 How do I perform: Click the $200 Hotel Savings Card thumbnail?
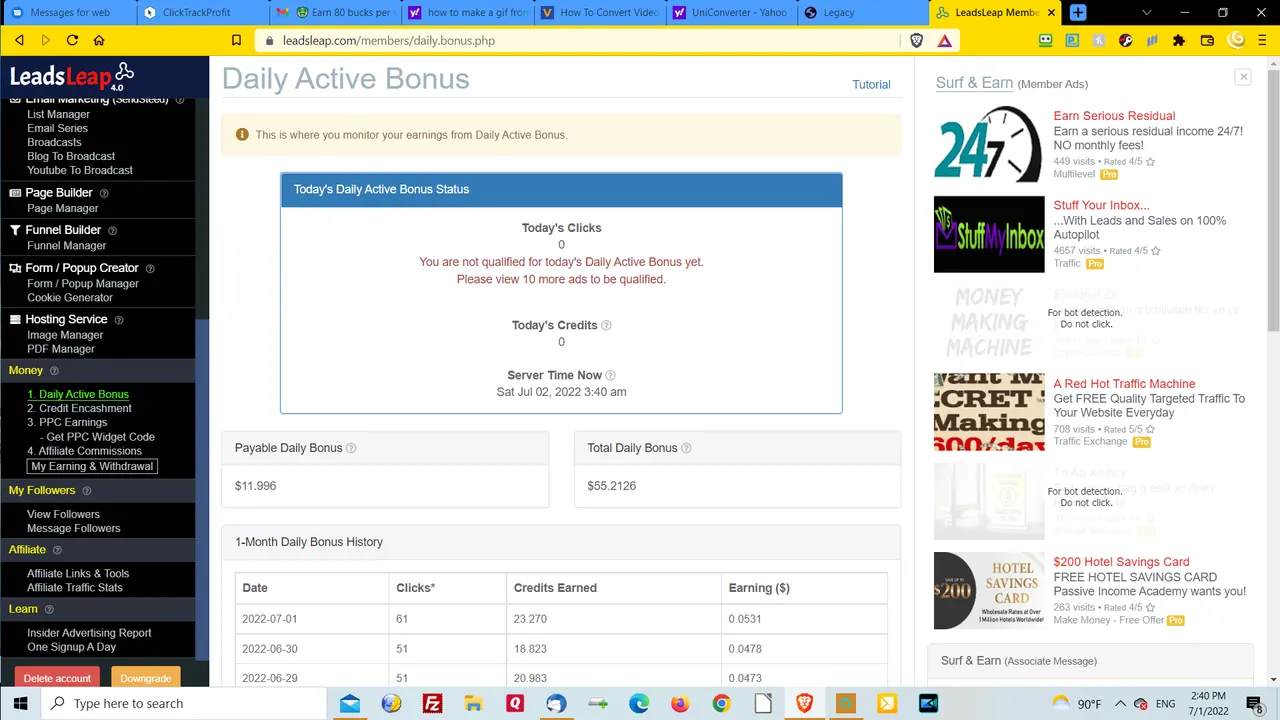point(989,591)
